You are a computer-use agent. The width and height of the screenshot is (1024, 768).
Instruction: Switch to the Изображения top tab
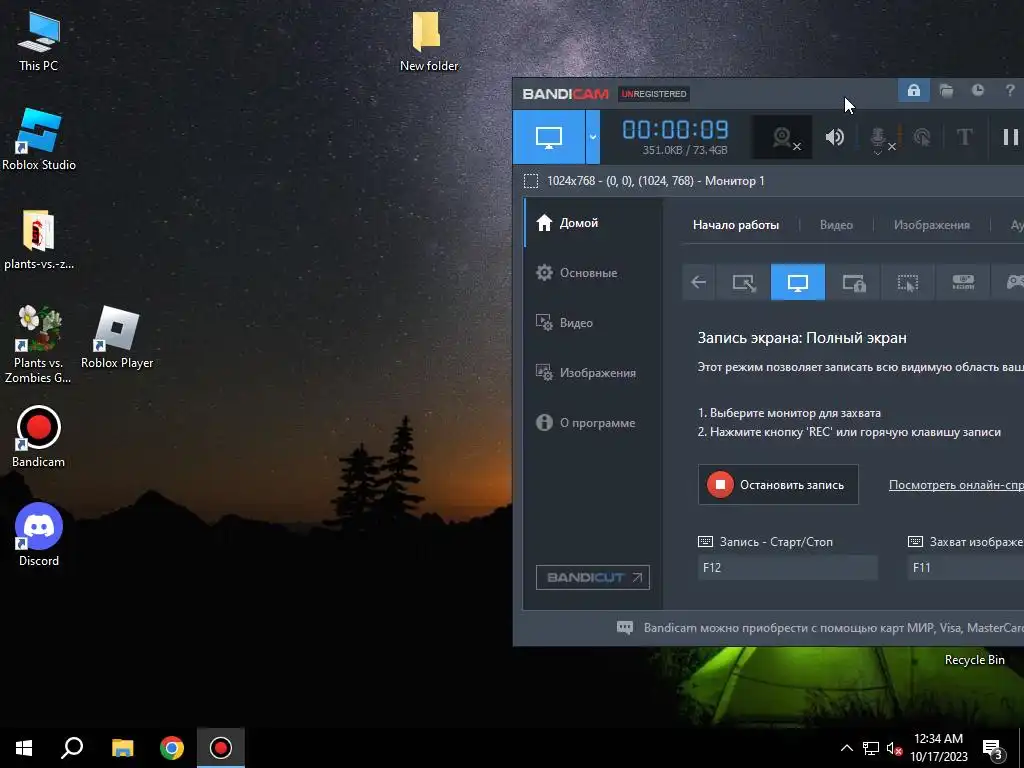(931, 225)
